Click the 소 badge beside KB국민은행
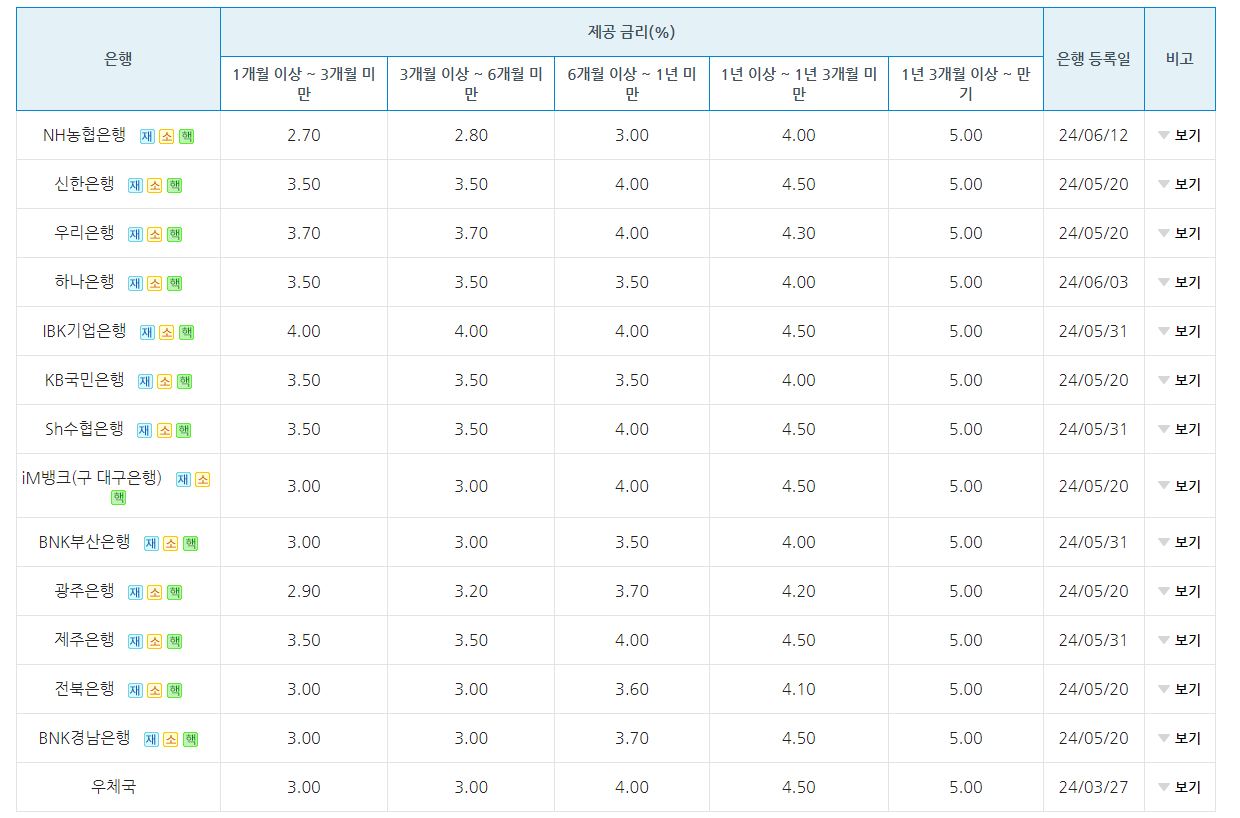 pos(164,381)
